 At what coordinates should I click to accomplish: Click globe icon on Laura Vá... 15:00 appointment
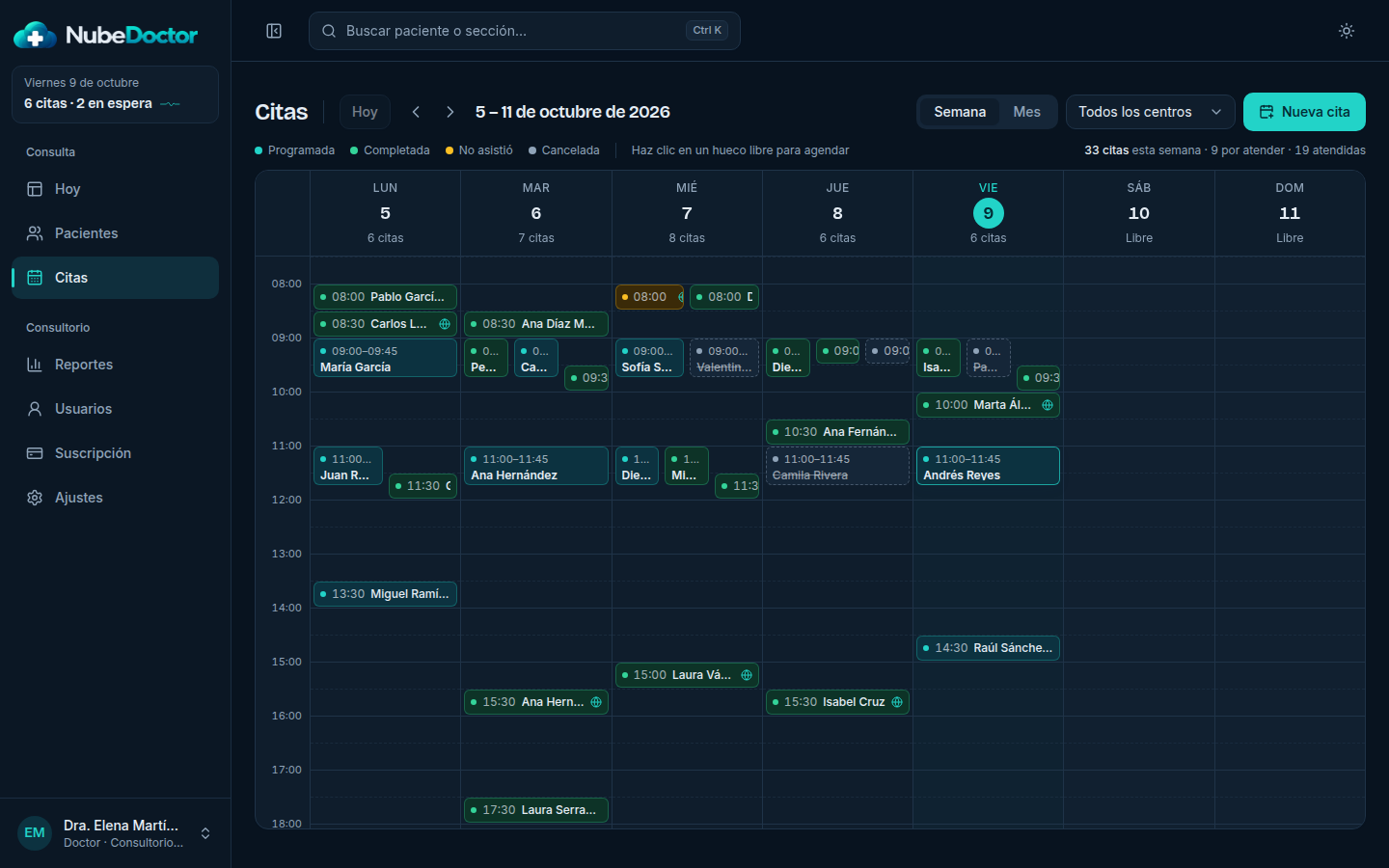tap(747, 675)
